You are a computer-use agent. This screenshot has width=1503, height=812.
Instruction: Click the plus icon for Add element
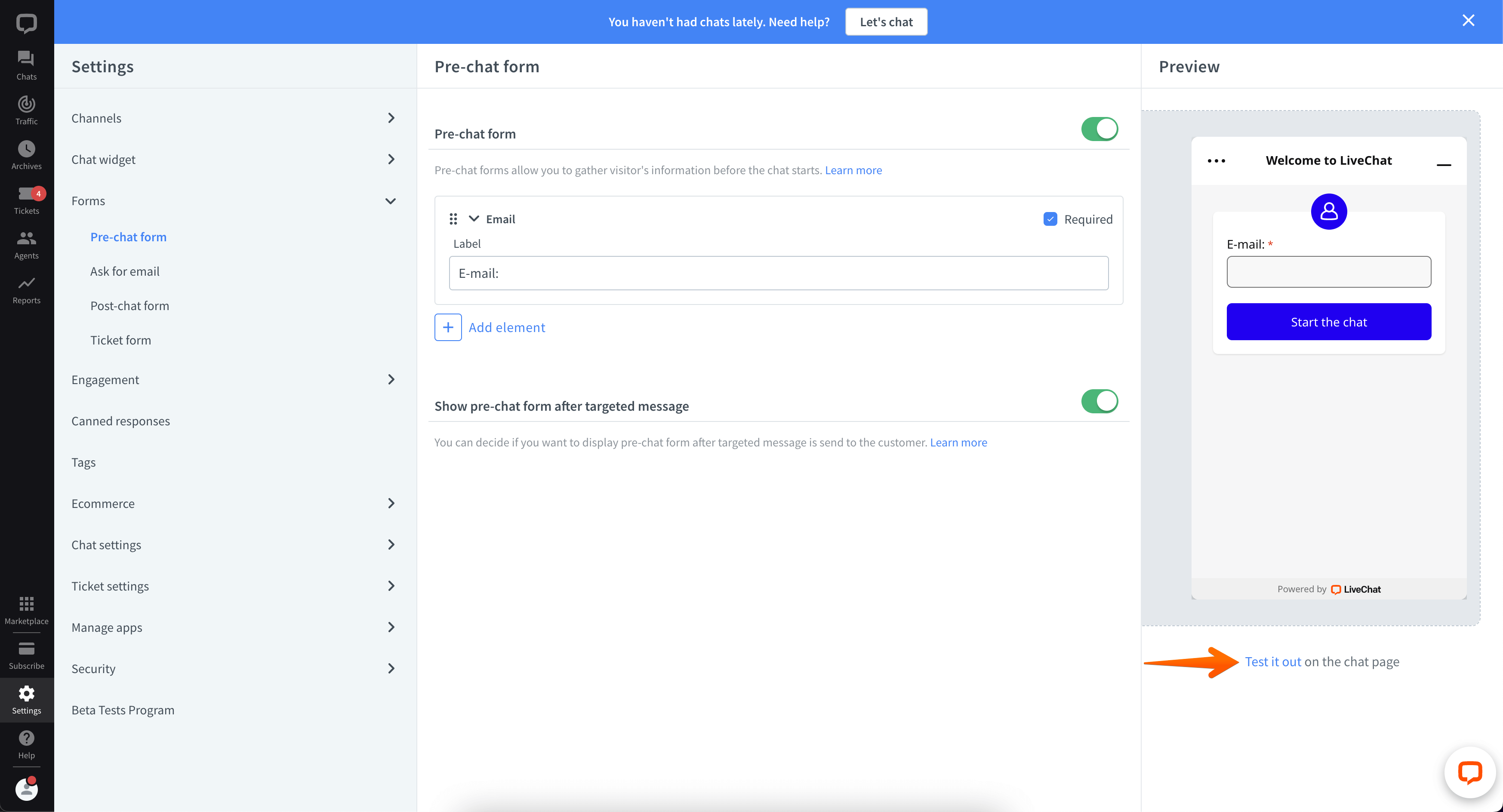447,327
